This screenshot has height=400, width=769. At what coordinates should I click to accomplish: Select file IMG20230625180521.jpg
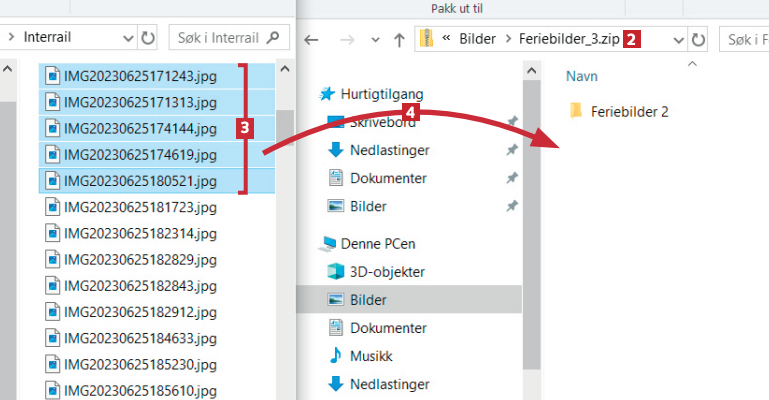157,181
